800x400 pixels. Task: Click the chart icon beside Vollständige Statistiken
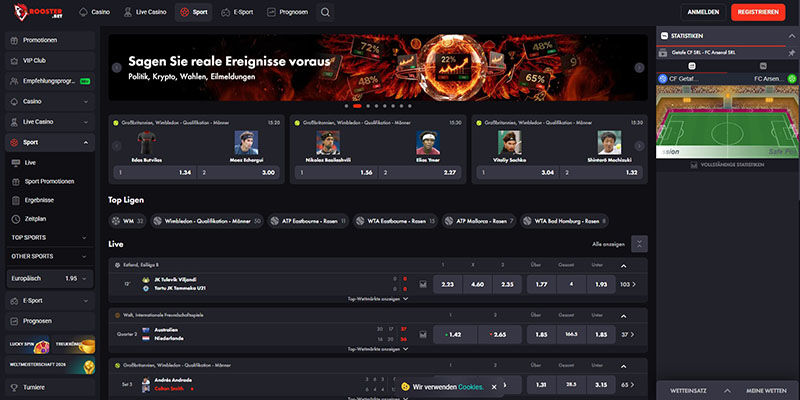pos(694,165)
